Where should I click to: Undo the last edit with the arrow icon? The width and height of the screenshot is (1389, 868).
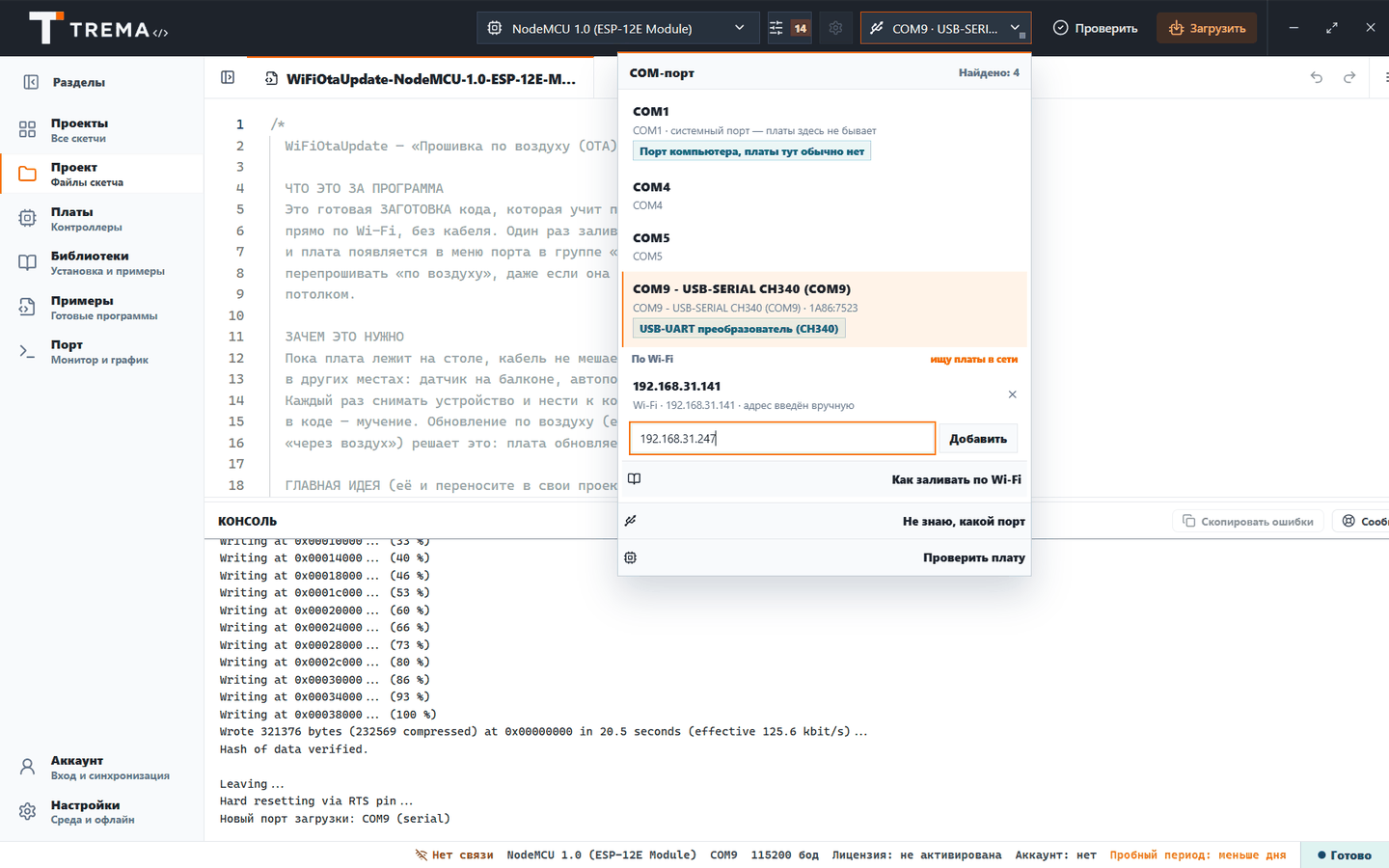[1317, 77]
